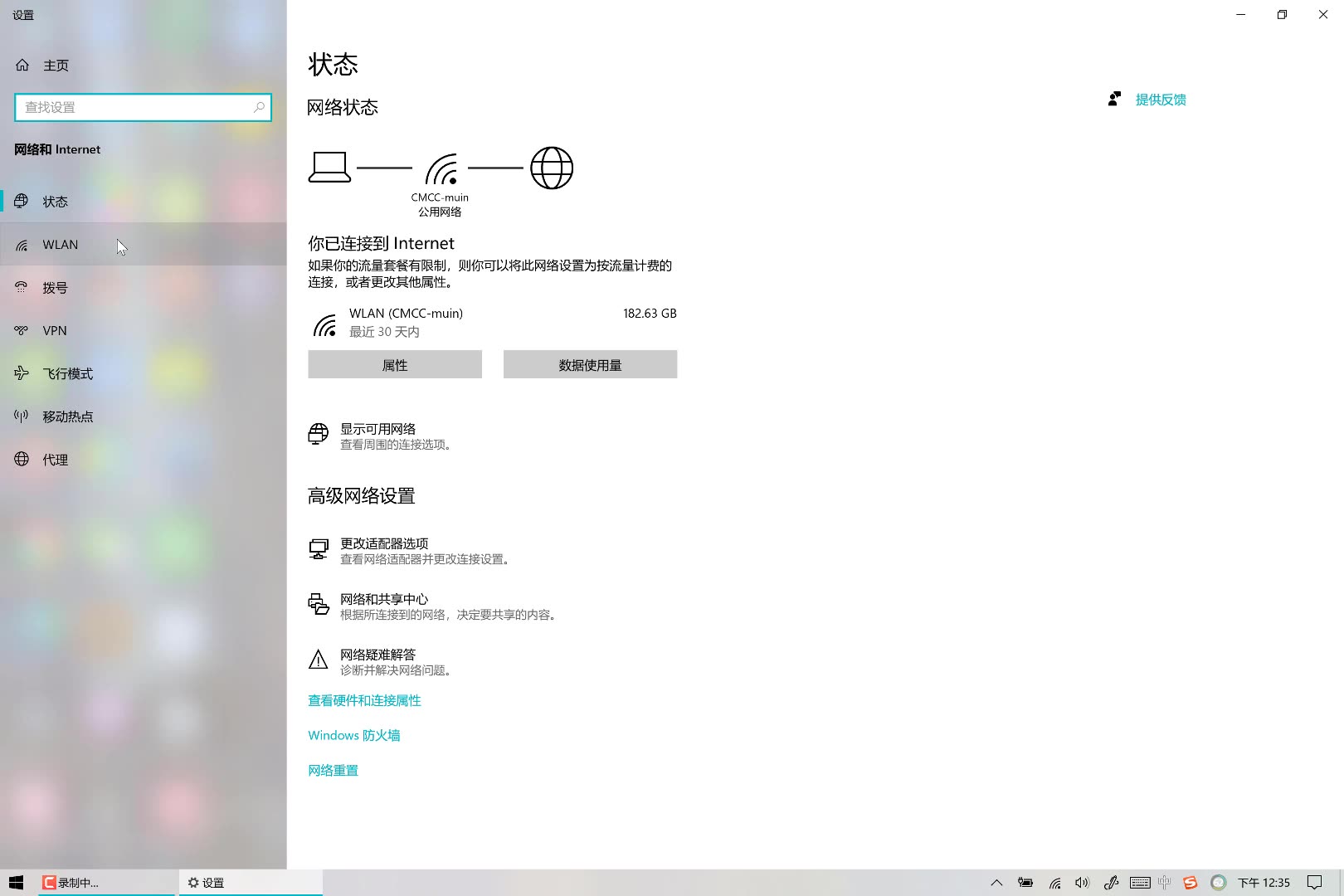
Task: Click the pen workspace icon in tray
Action: (1111, 883)
